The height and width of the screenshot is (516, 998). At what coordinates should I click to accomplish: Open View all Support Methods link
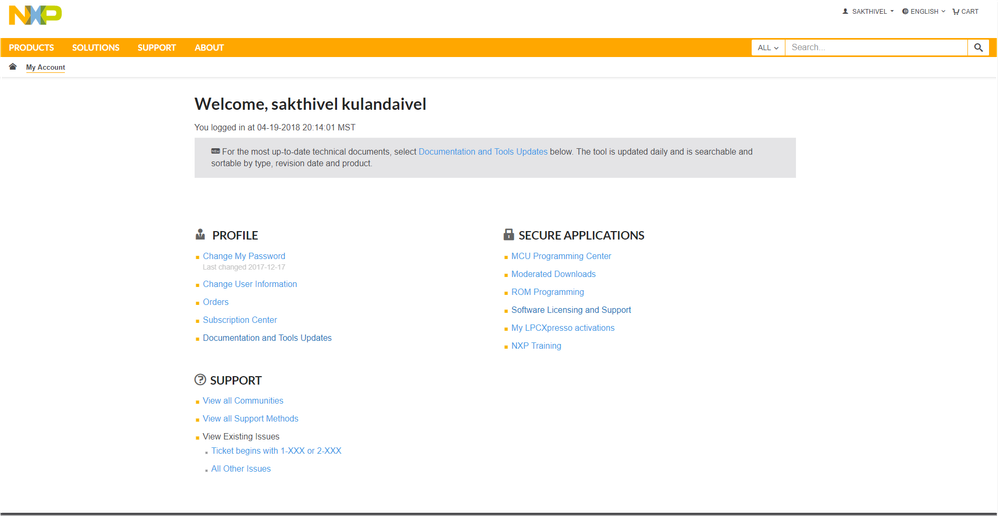coord(251,419)
